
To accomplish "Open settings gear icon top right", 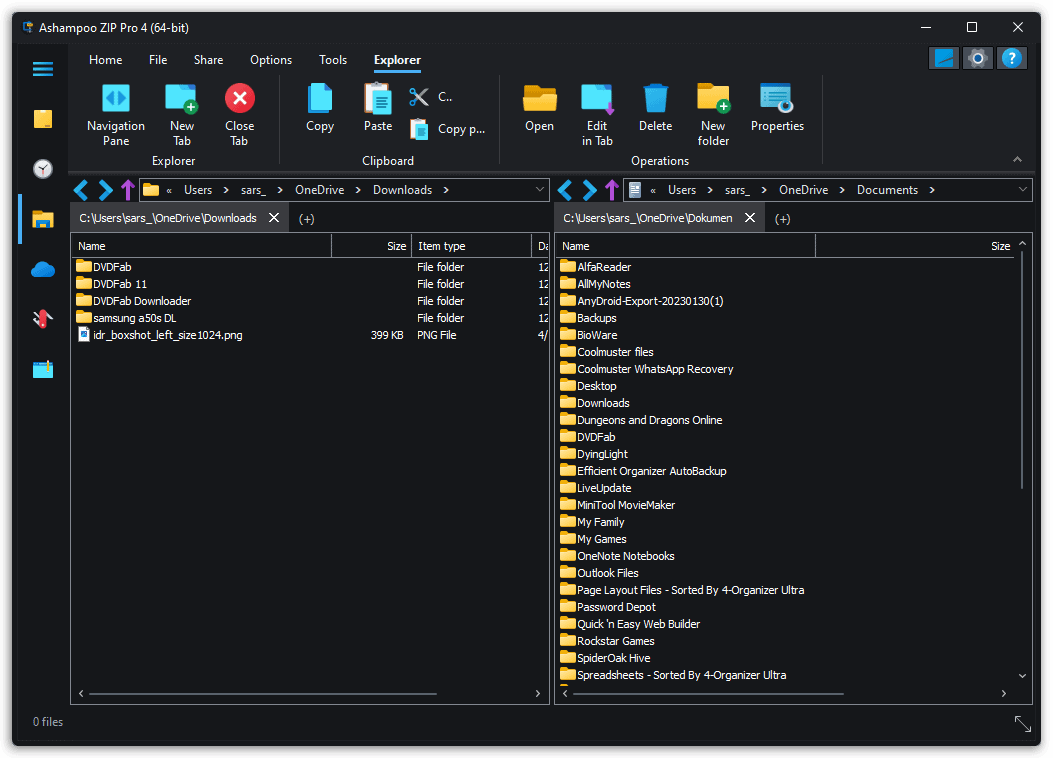I will (978, 58).
